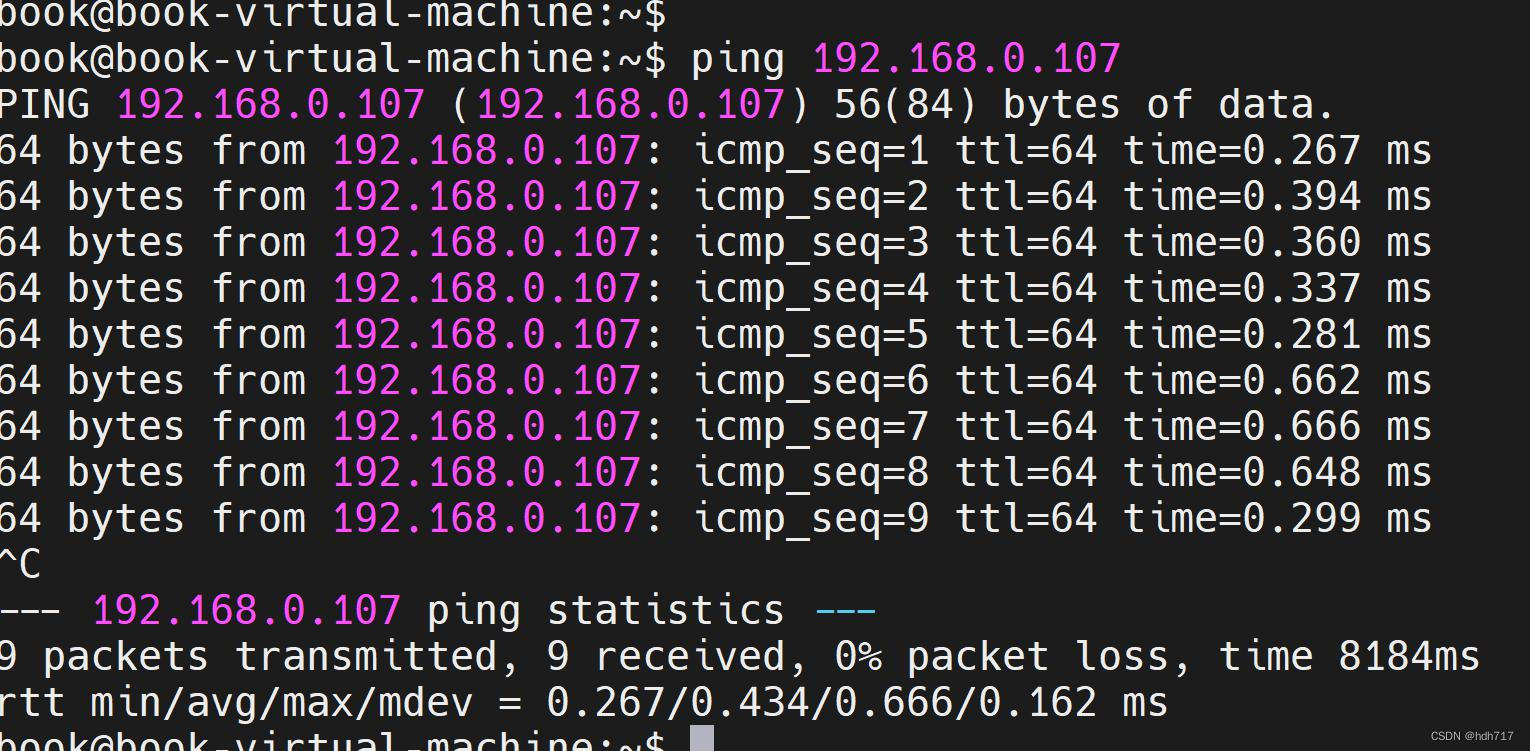Click the ^C interrupt line
This screenshot has height=751, width=1530.
(20, 565)
